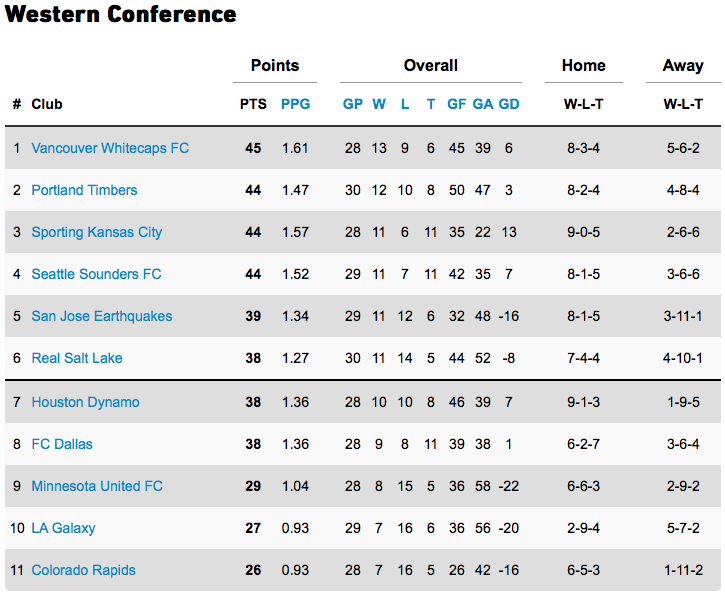Open the Vancouver Whitecaps FC club link
The height and width of the screenshot is (595, 725).
coord(110,148)
